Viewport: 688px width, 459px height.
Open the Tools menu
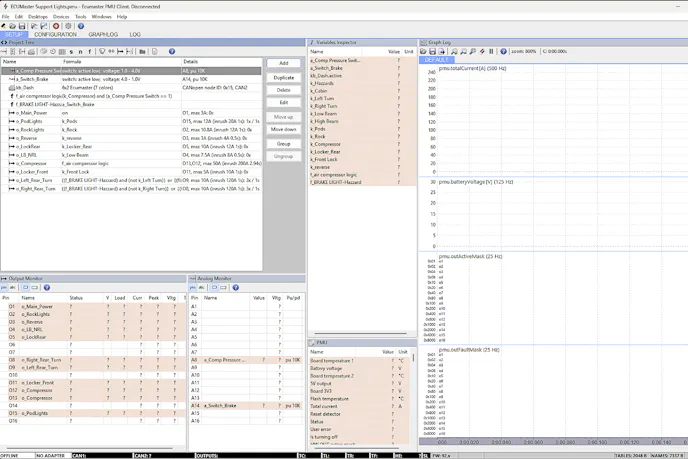click(80, 17)
